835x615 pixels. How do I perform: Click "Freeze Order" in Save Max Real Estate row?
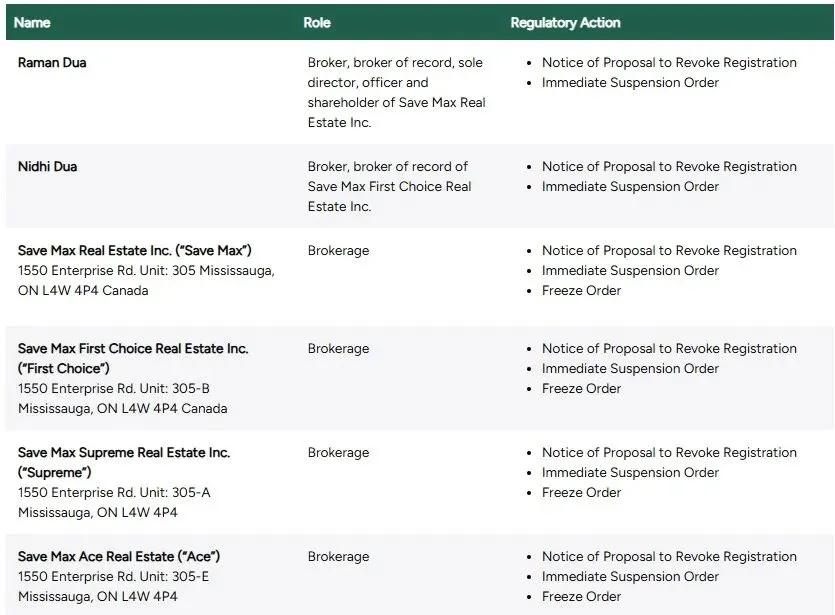[x=582, y=291]
